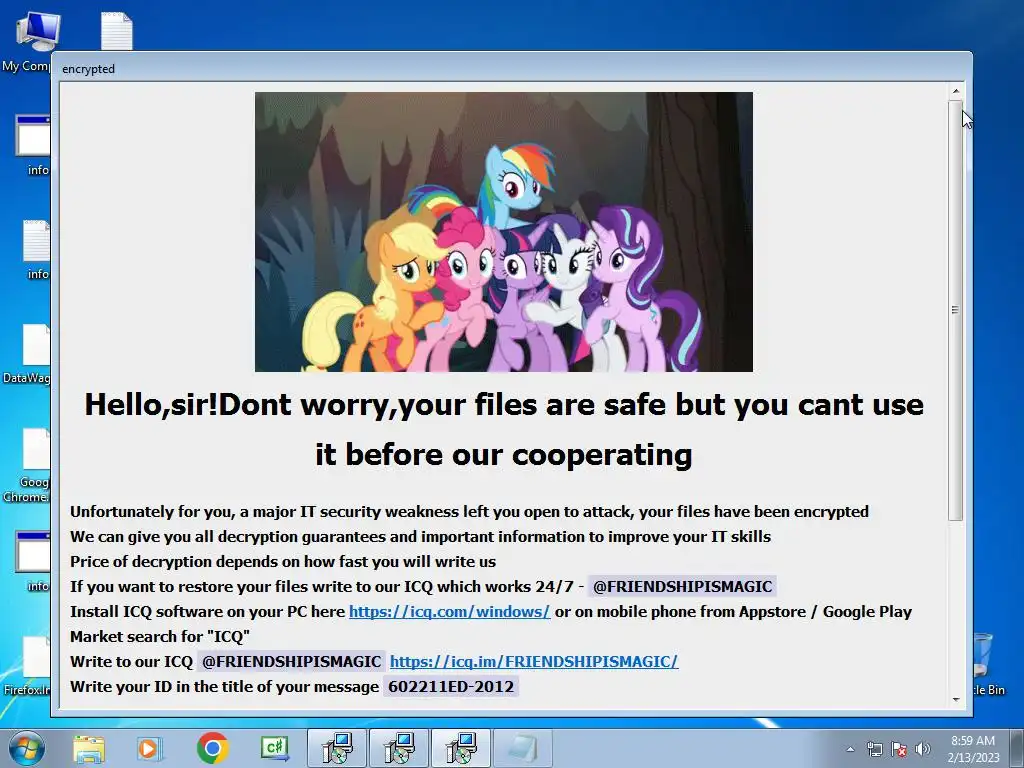Open the Recycle Bin on desktop
The image size is (1024, 768).
click(989, 664)
